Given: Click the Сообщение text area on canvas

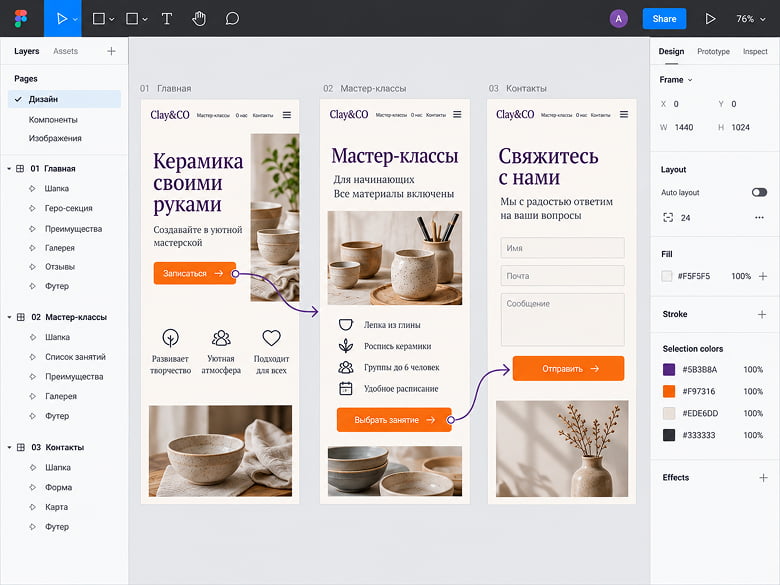Looking at the screenshot, I should (563, 319).
